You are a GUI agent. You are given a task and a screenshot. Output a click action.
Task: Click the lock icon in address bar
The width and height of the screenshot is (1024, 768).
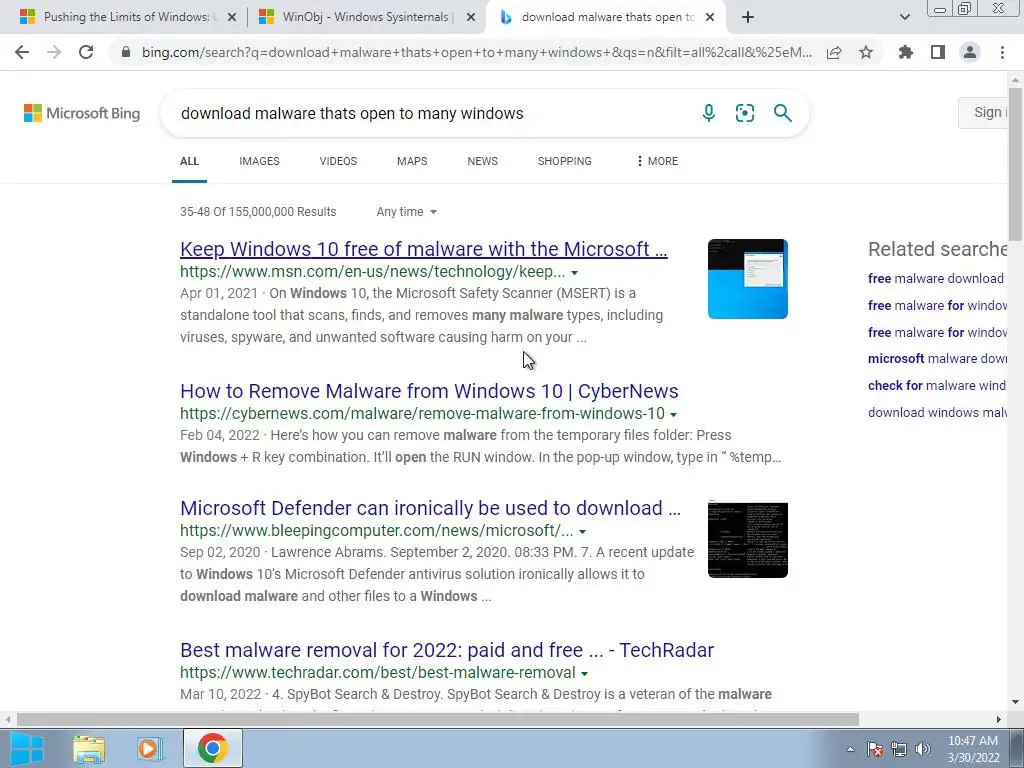pos(125,52)
